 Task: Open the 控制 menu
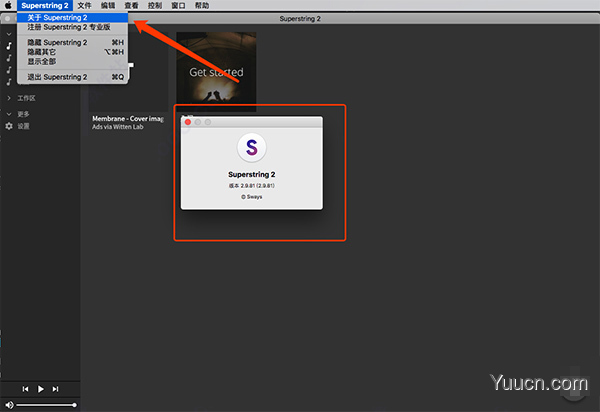[155, 5]
